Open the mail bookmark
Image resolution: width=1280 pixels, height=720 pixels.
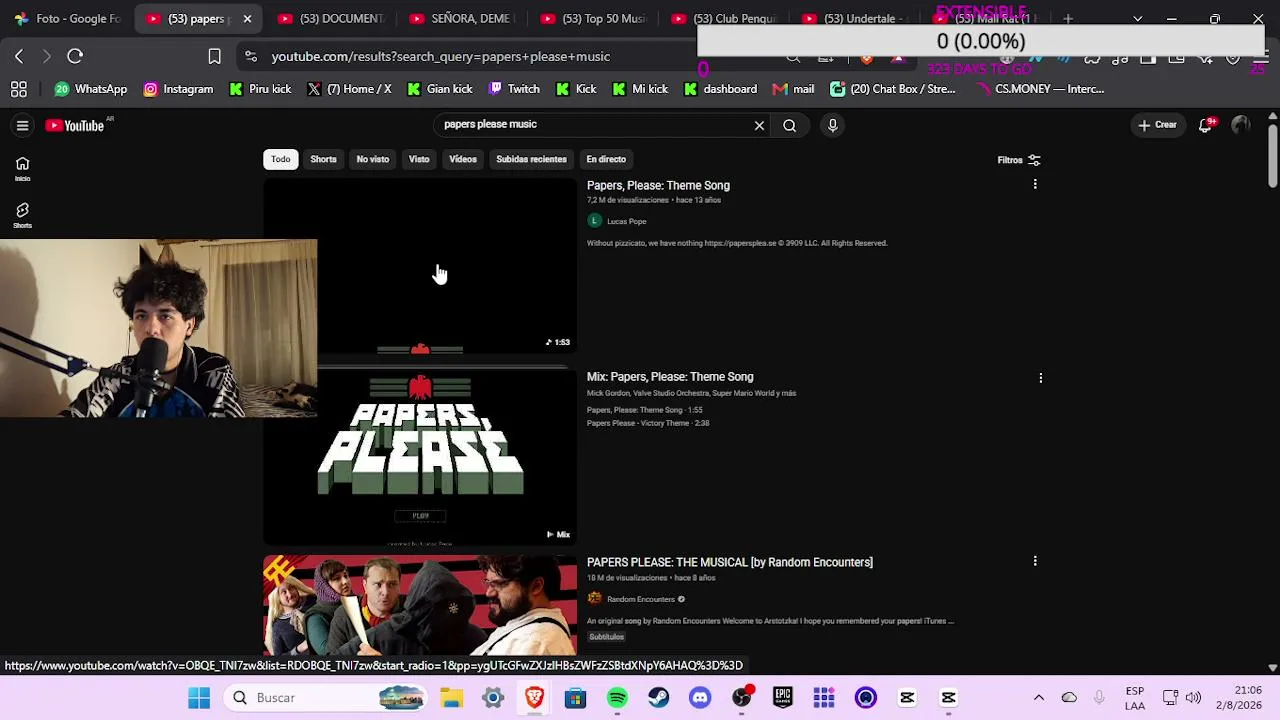click(794, 89)
